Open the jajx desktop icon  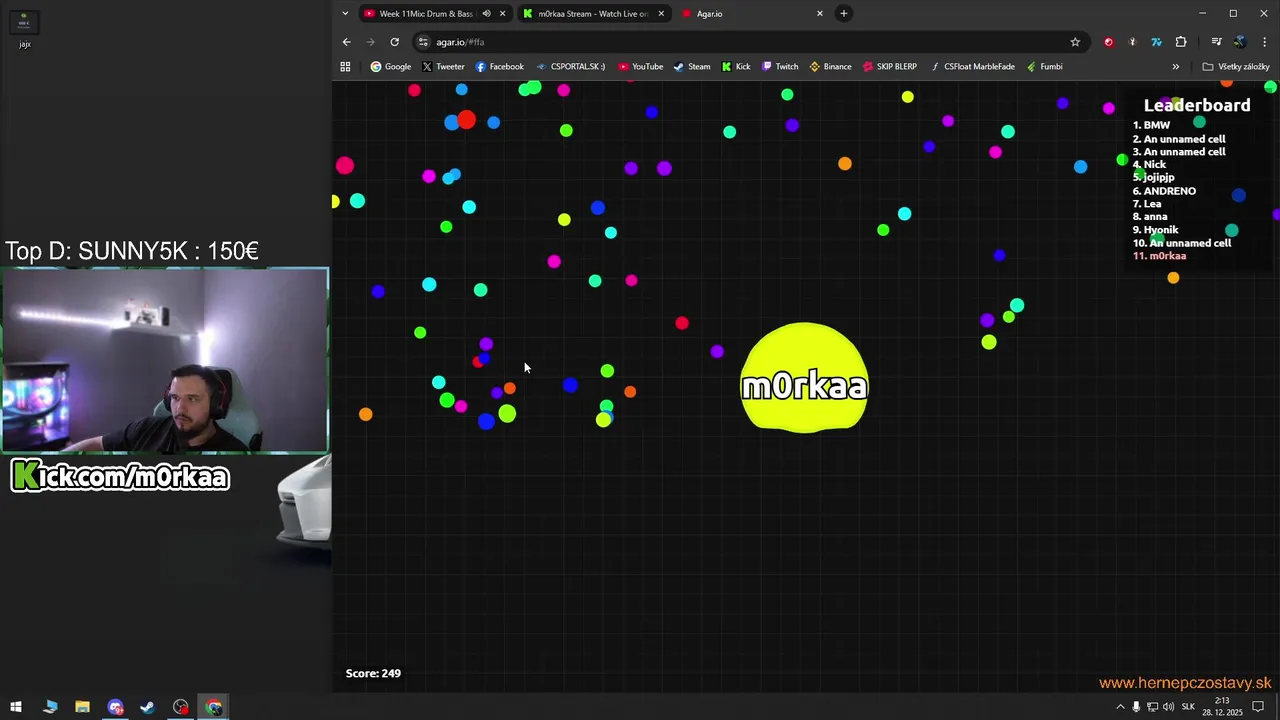point(24,29)
